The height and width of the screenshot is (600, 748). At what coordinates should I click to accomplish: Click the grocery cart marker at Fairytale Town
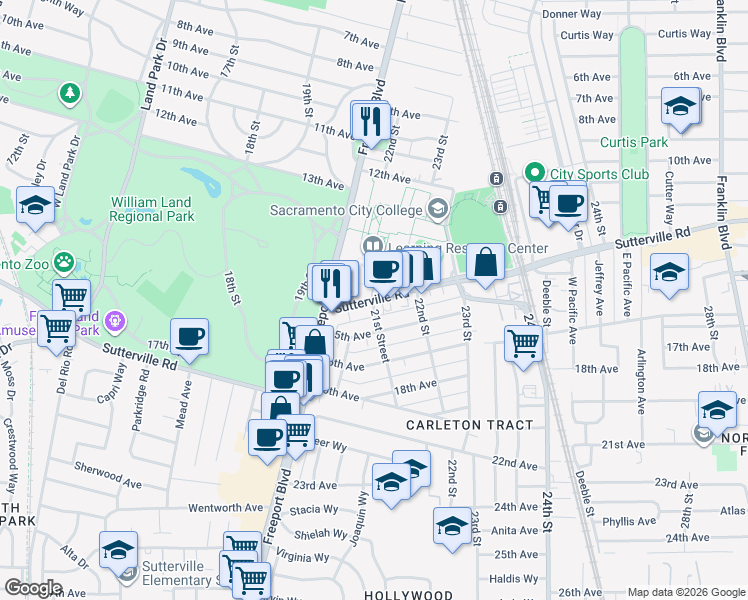[56, 330]
